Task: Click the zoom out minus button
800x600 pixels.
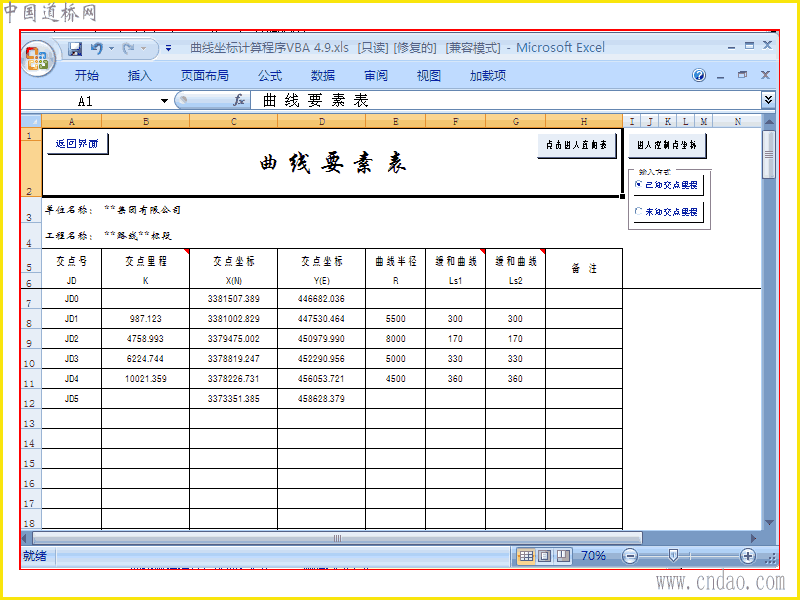Action: pyautogui.click(x=630, y=556)
